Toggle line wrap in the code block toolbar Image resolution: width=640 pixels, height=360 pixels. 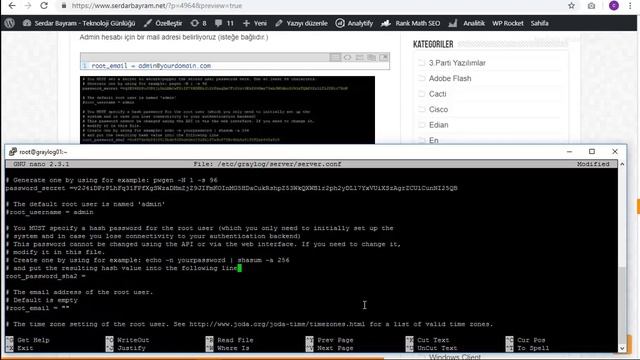pos(359,58)
